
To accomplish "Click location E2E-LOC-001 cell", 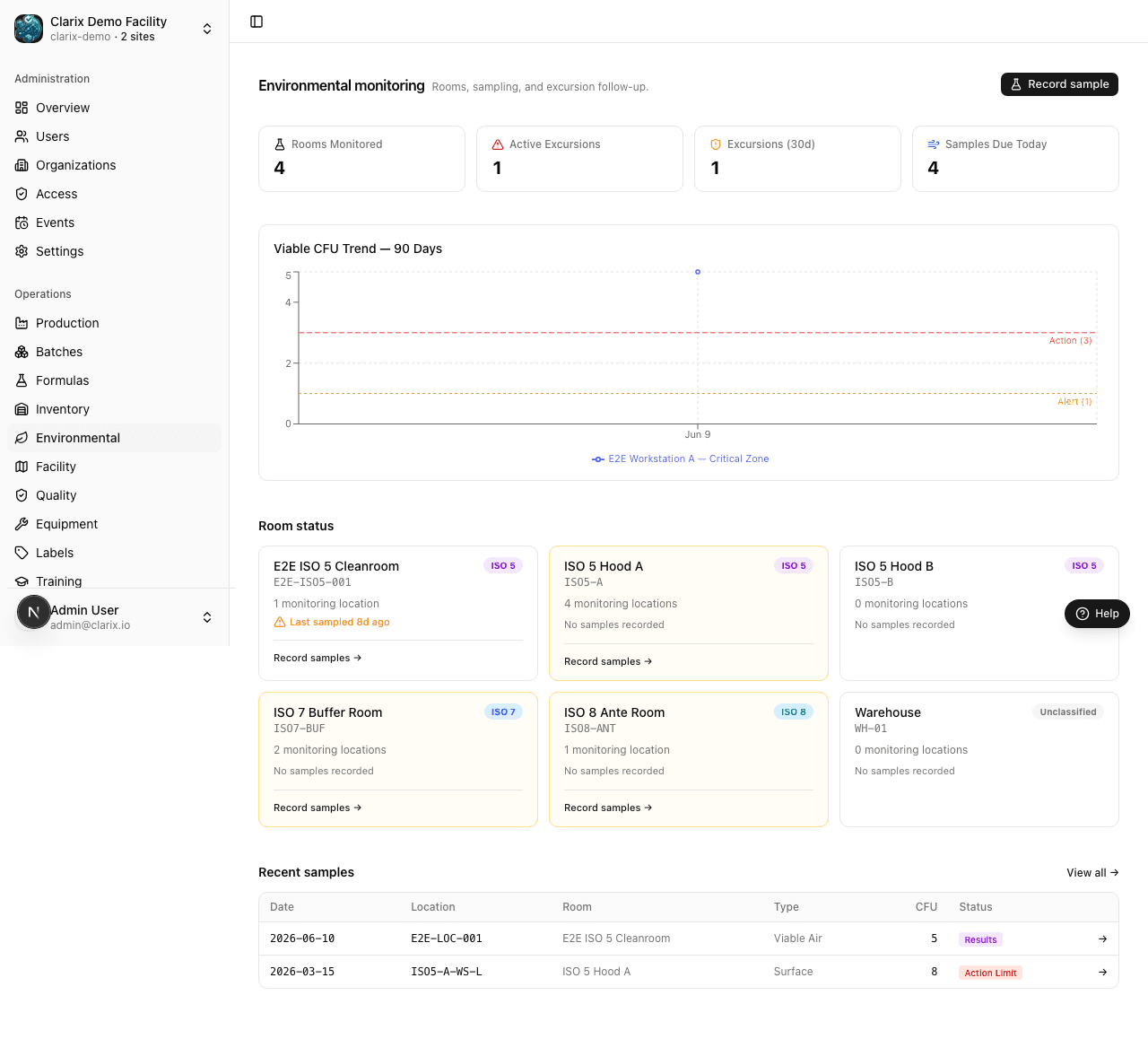I will [x=447, y=939].
